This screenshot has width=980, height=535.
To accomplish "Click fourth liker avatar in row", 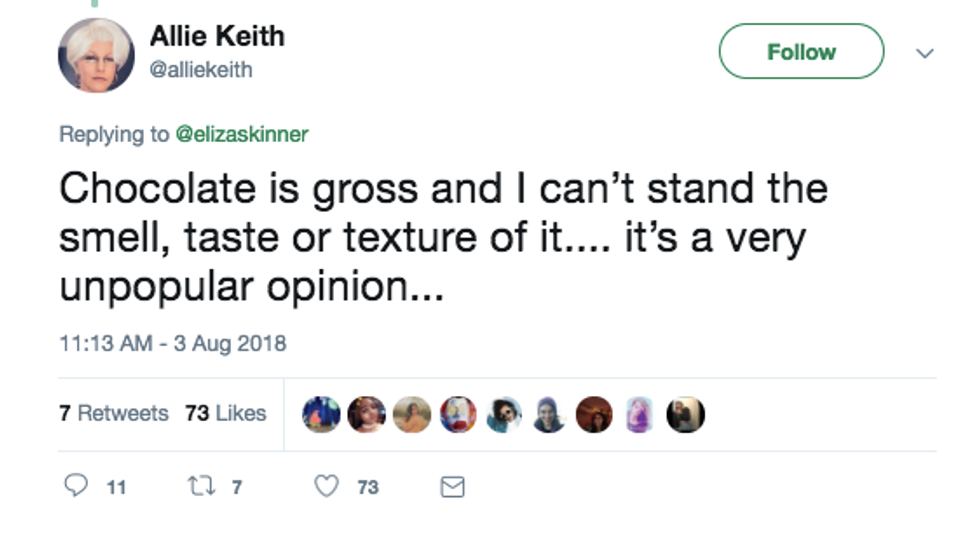I will (458, 414).
